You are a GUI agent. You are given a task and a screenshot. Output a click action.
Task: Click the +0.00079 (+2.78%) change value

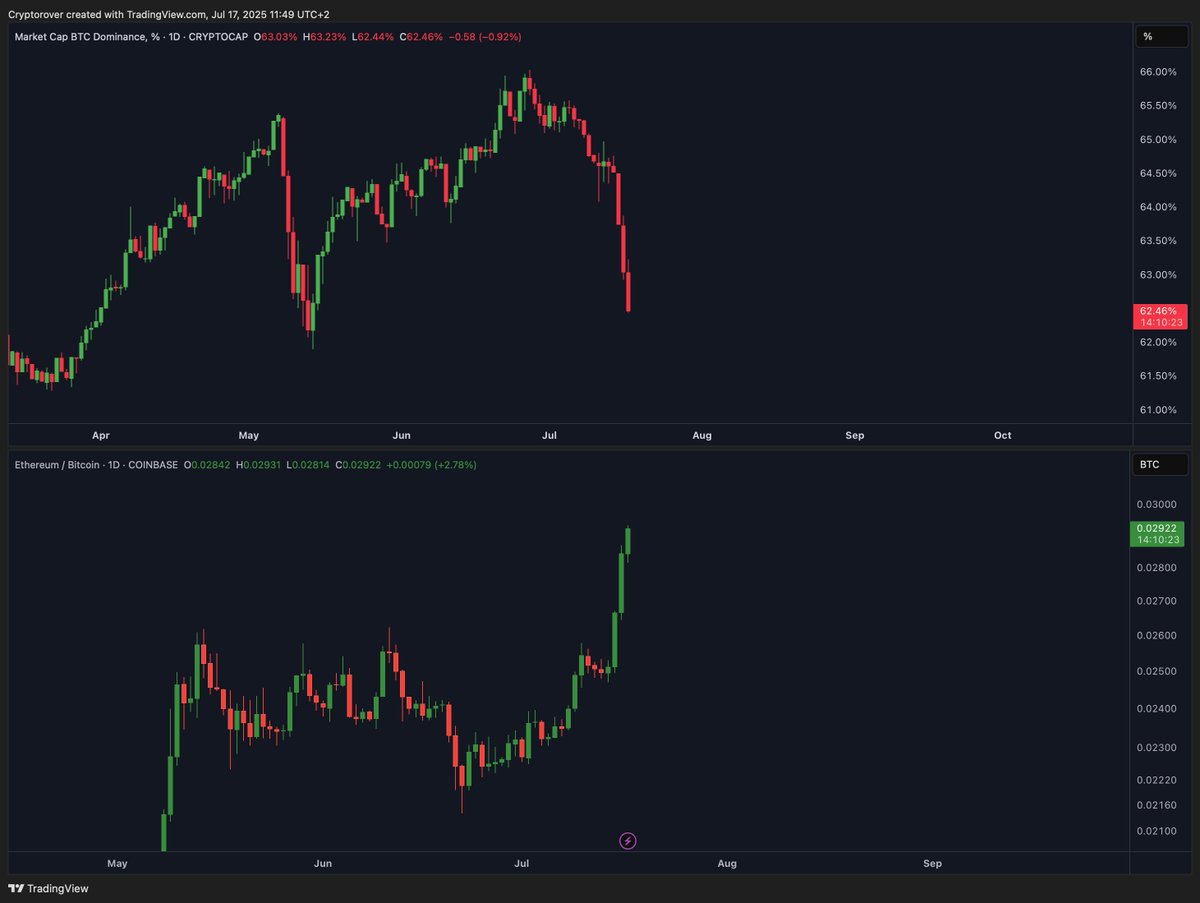[x=432, y=465]
